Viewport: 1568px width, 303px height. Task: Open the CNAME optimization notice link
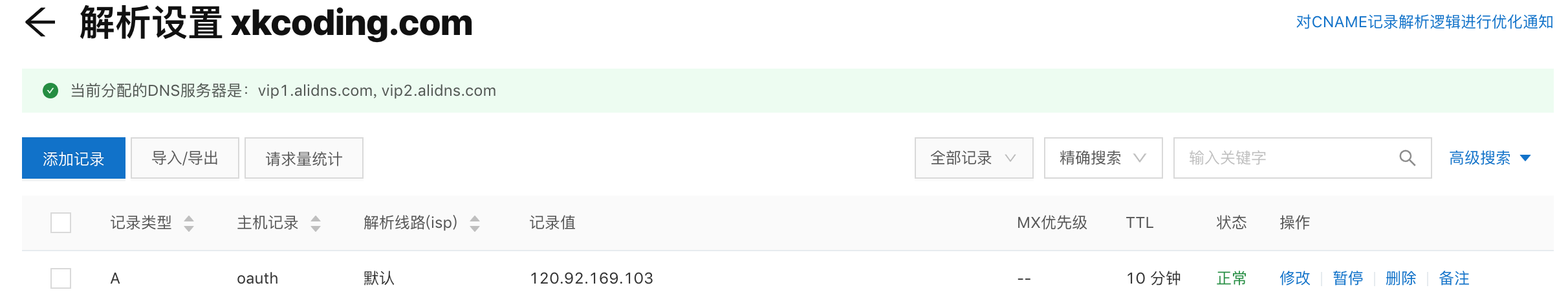click(x=1424, y=22)
